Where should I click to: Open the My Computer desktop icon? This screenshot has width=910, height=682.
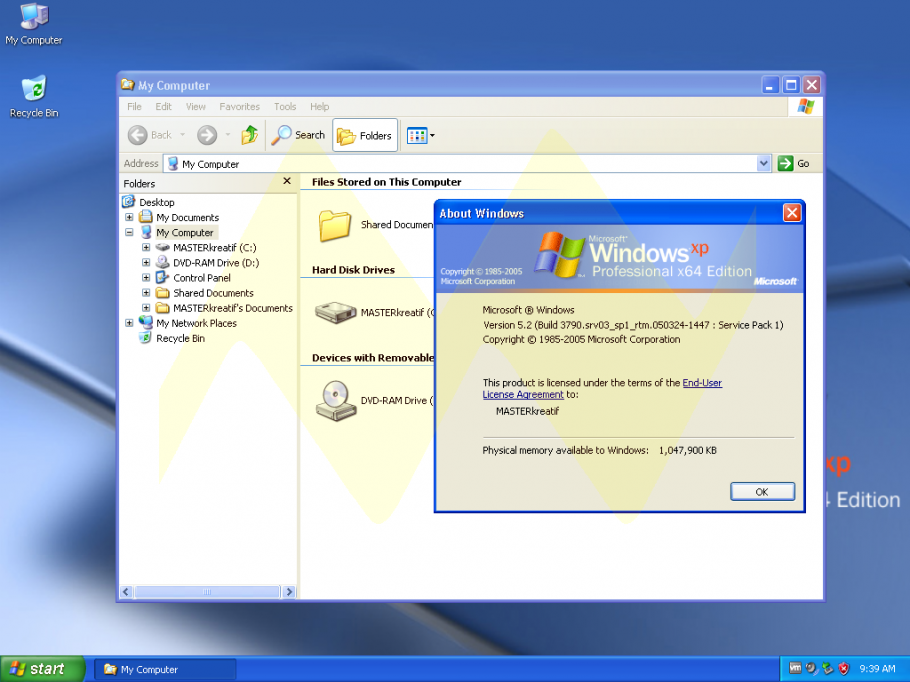[34, 24]
